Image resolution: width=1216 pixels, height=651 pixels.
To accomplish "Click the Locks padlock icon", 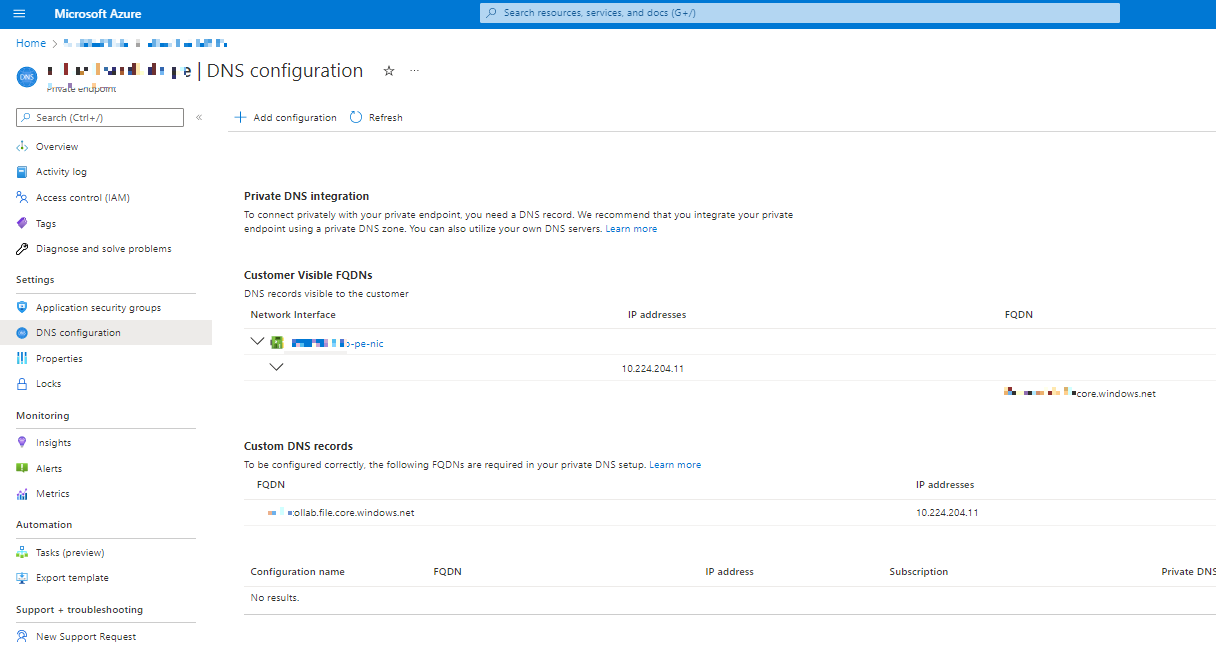I will click(22, 384).
